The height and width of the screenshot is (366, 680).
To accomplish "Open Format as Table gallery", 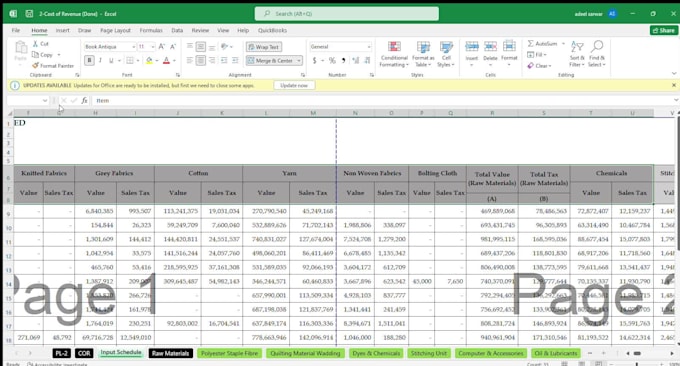I will [x=423, y=54].
